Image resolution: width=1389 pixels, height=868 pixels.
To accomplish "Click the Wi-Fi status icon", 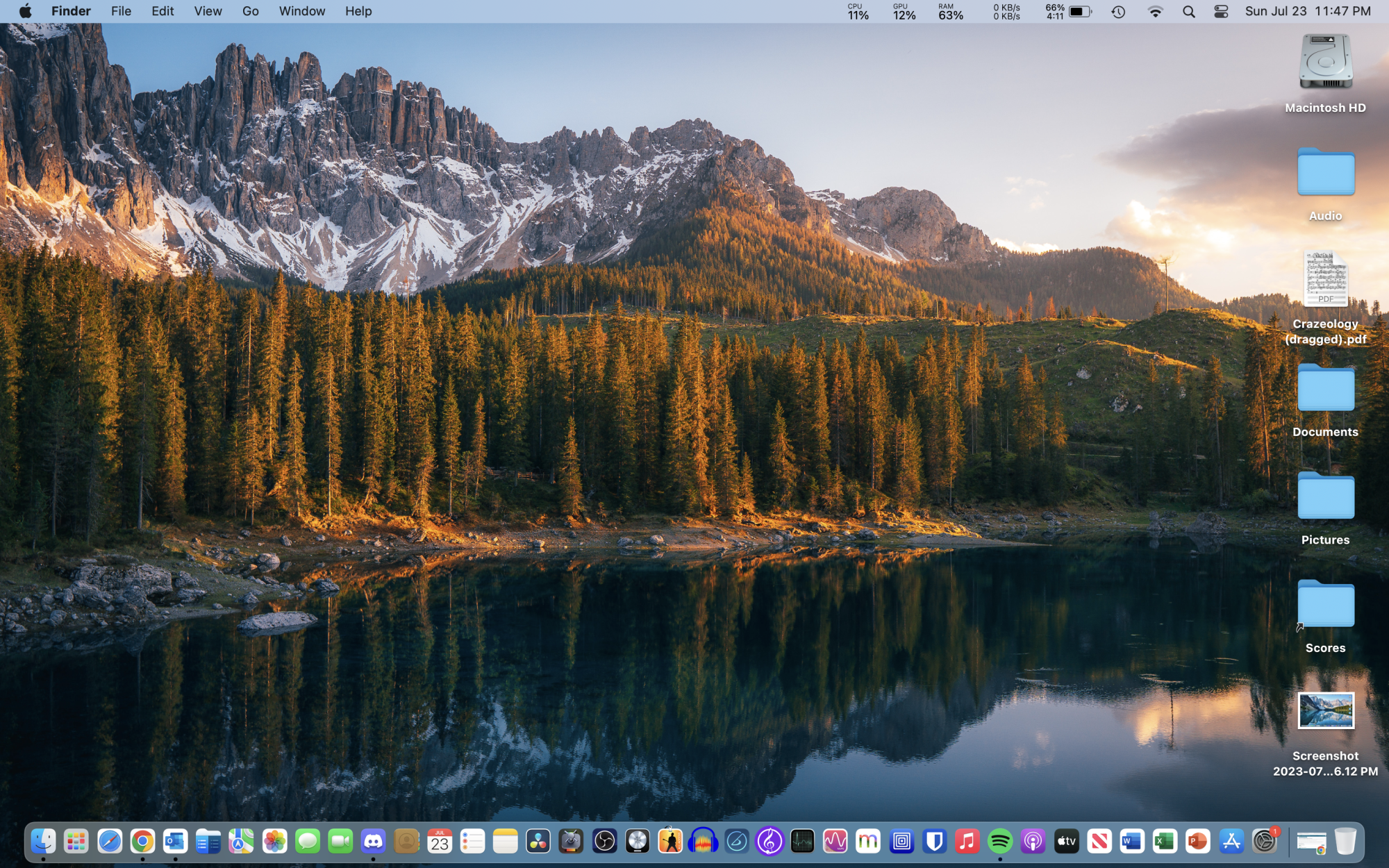I will point(1155,12).
